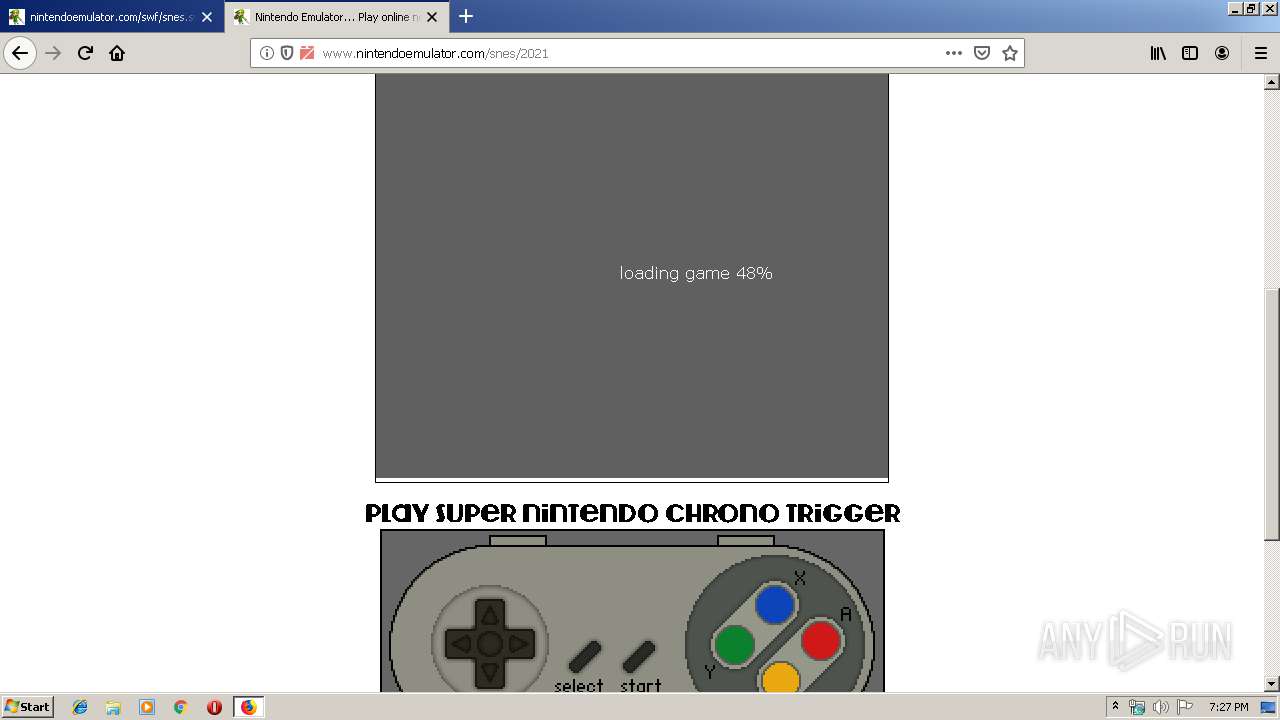Click the scrollbar down arrow
This screenshot has width=1280, height=720.
click(x=1272, y=684)
